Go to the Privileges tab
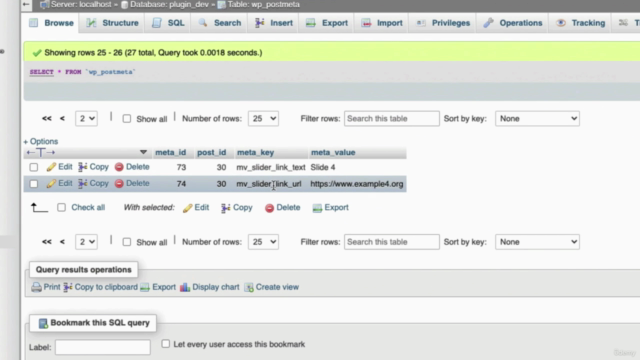This screenshot has height=360, width=640. pos(443,23)
